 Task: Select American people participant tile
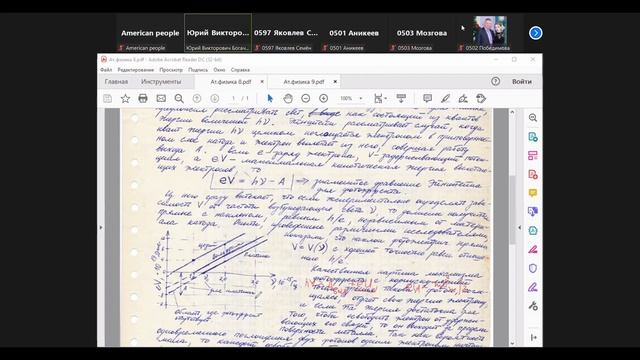[150, 33]
